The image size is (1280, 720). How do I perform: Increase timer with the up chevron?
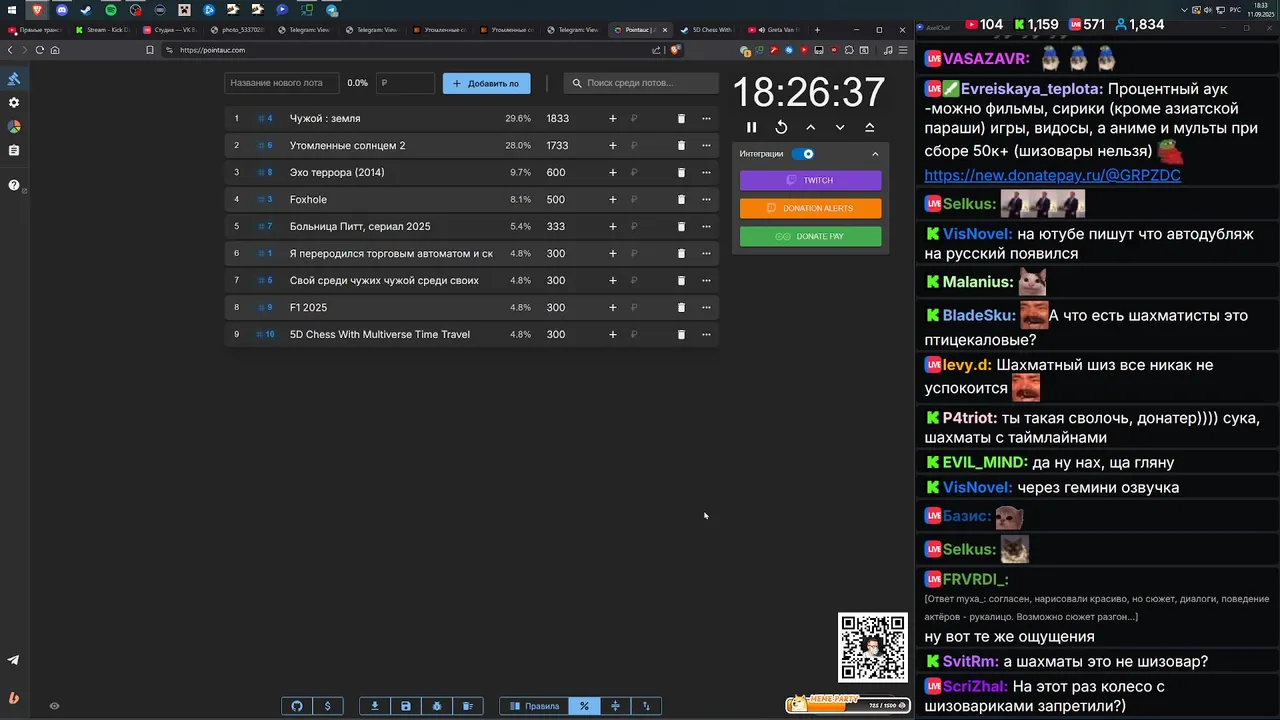(x=811, y=127)
